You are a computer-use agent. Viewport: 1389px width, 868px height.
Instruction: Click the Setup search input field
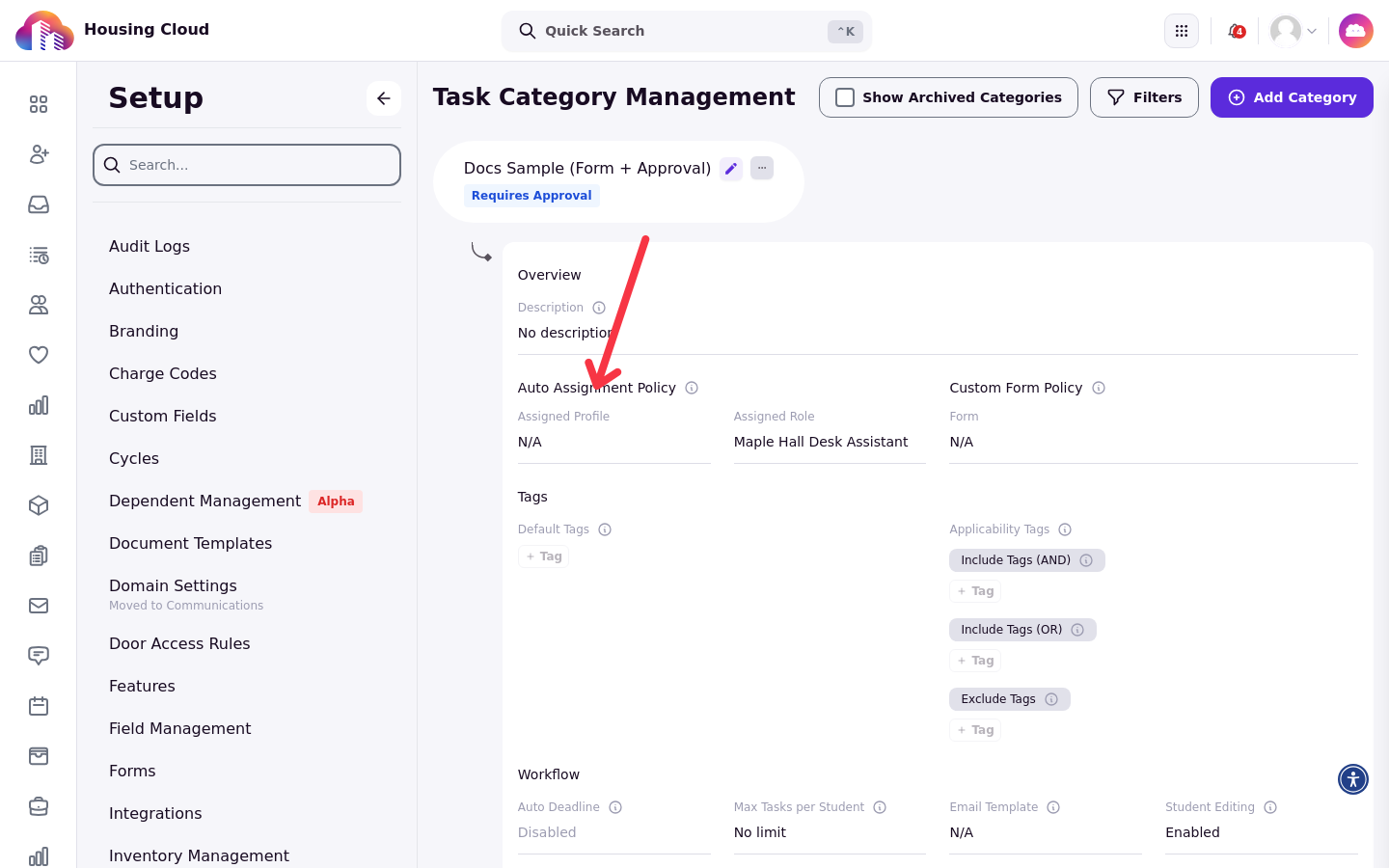coord(247,165)
